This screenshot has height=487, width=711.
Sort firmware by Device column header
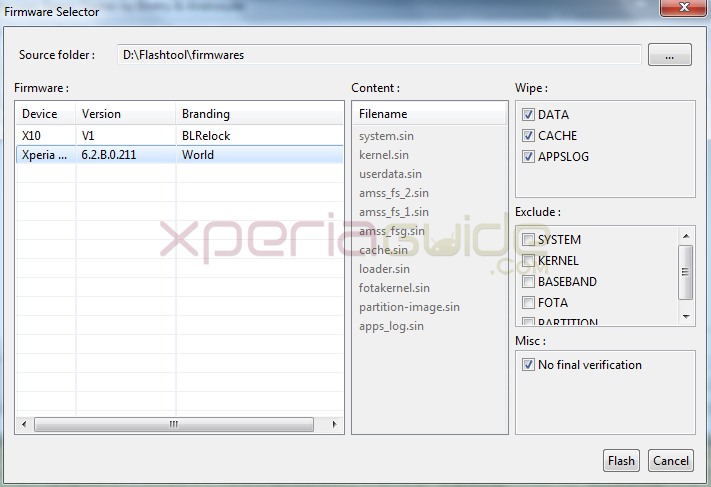[46, 114]
